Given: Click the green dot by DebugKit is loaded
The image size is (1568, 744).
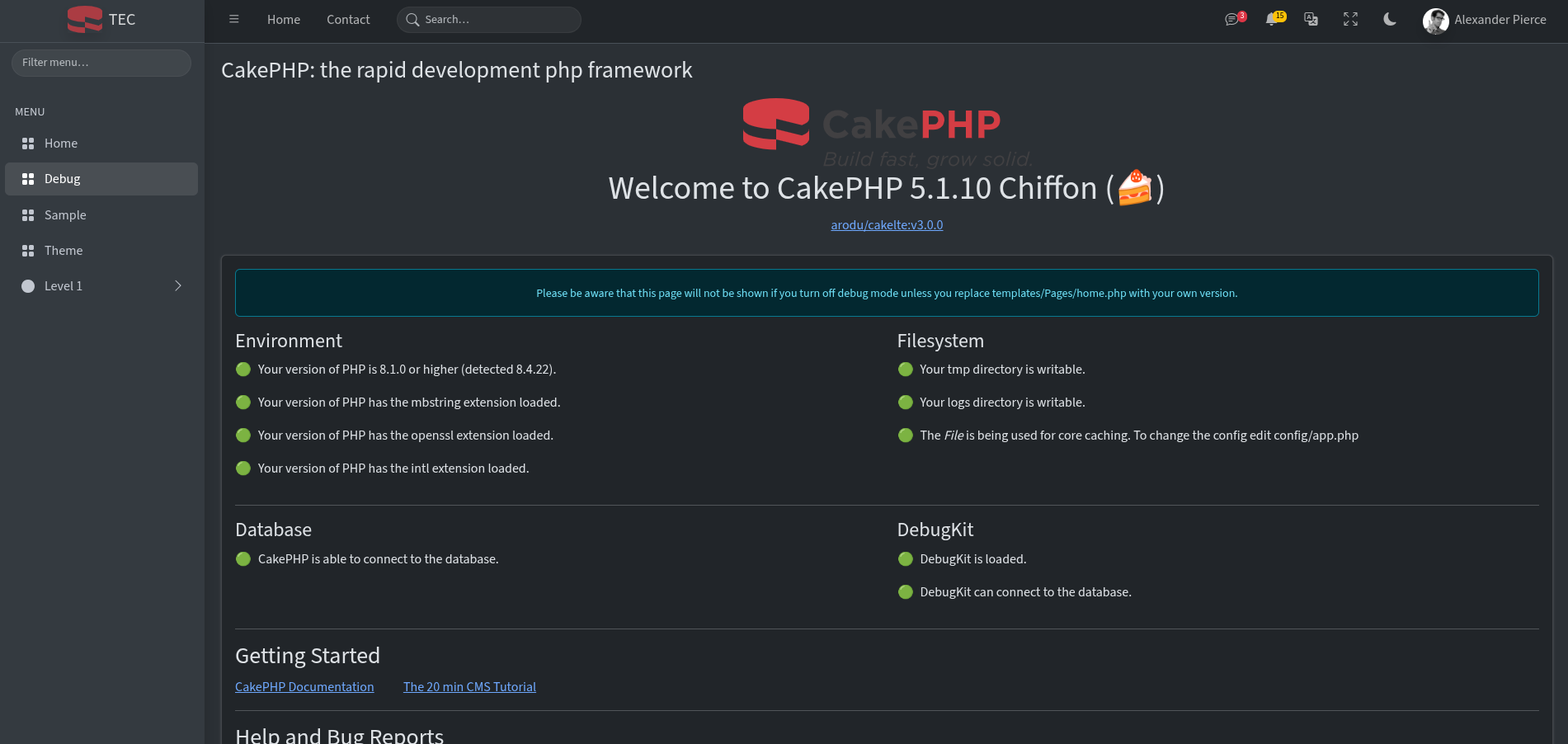Looking at the screenshot, I should point(906,559).
